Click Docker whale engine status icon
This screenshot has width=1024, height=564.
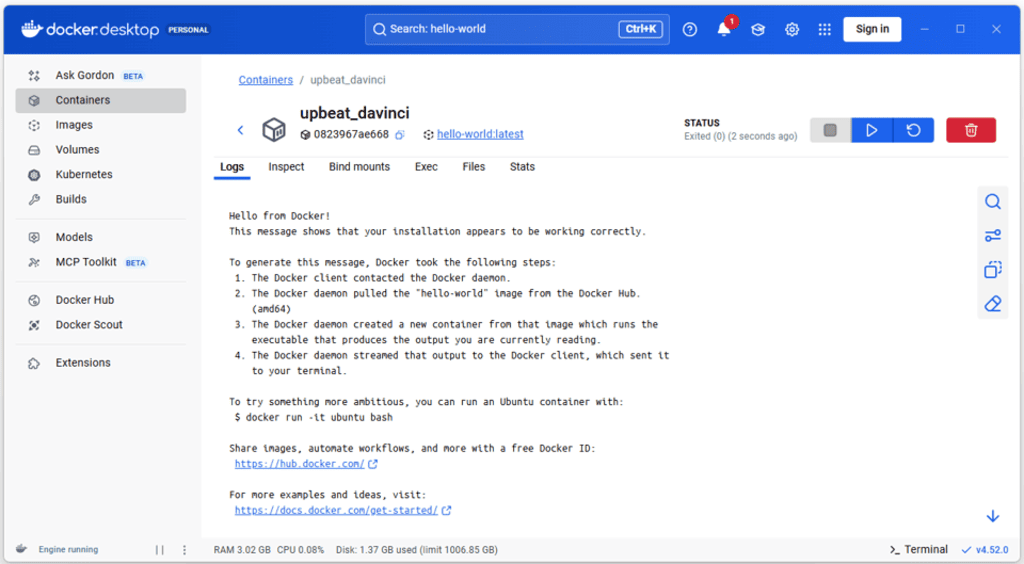click(22, 549)
